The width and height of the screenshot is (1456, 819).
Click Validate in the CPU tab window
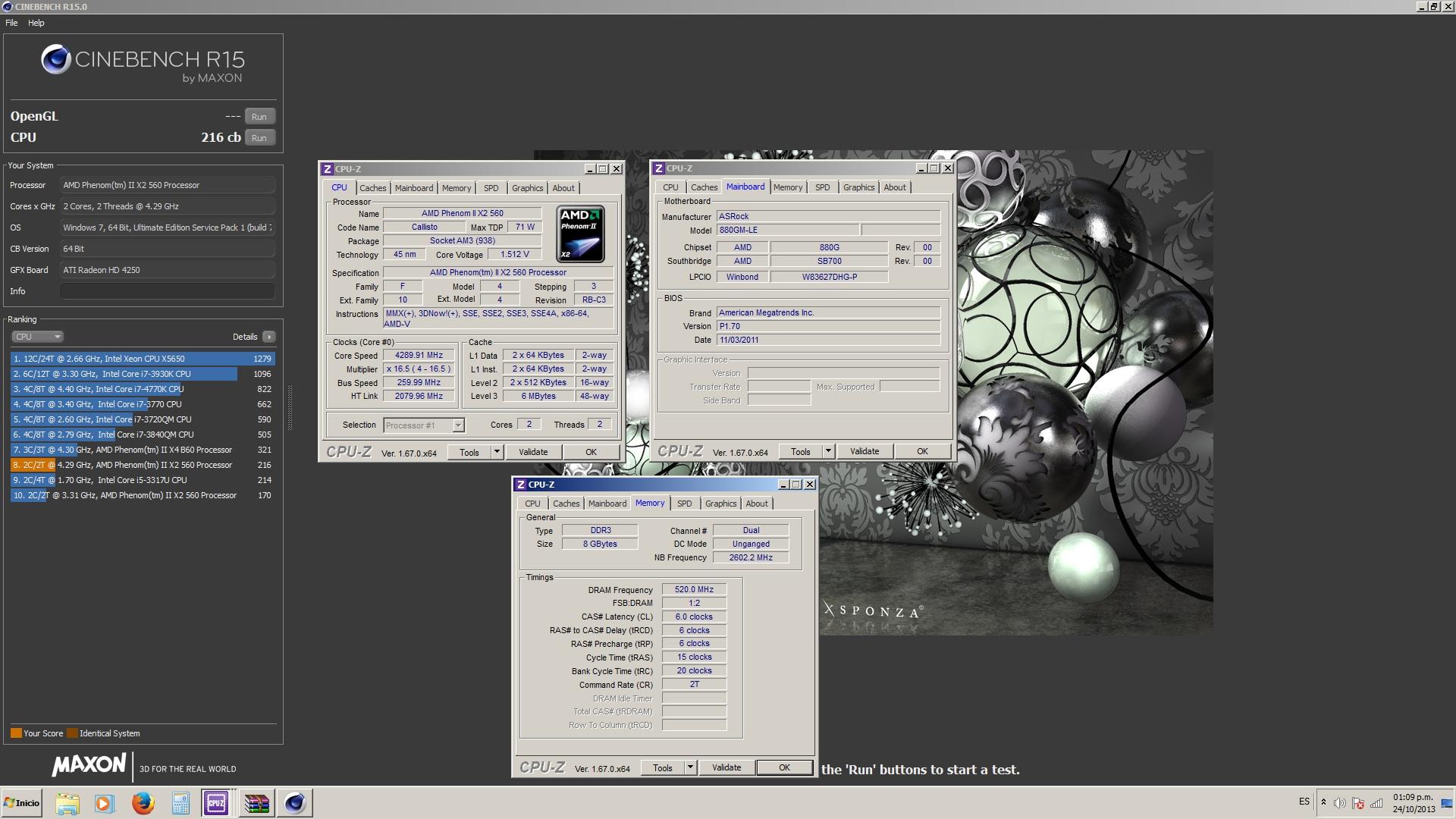pos(533,452)
